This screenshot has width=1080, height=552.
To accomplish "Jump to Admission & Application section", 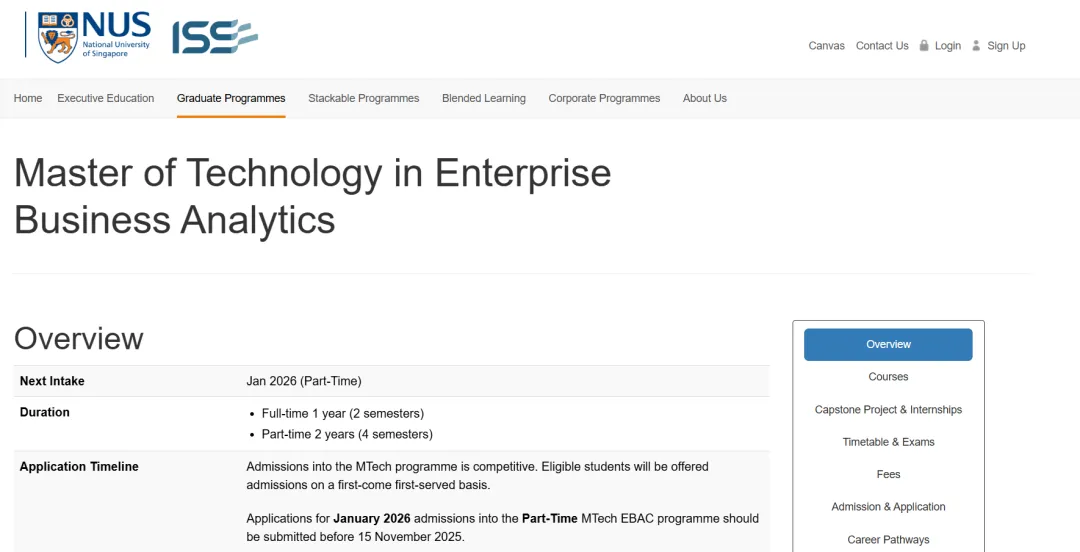I will (x=888, y=507).
